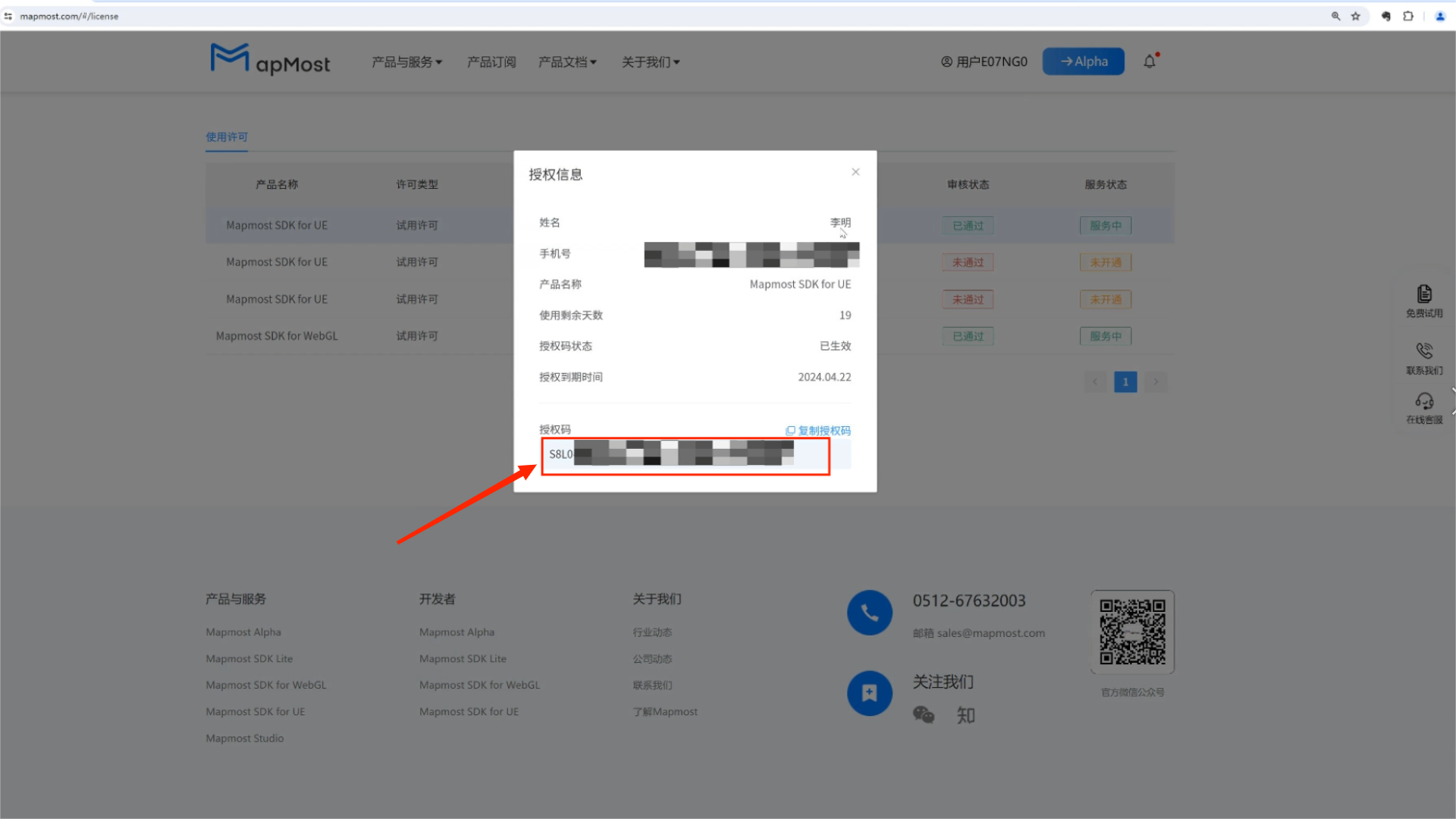Click the 已生效 authorization status value

click(836, 347)
